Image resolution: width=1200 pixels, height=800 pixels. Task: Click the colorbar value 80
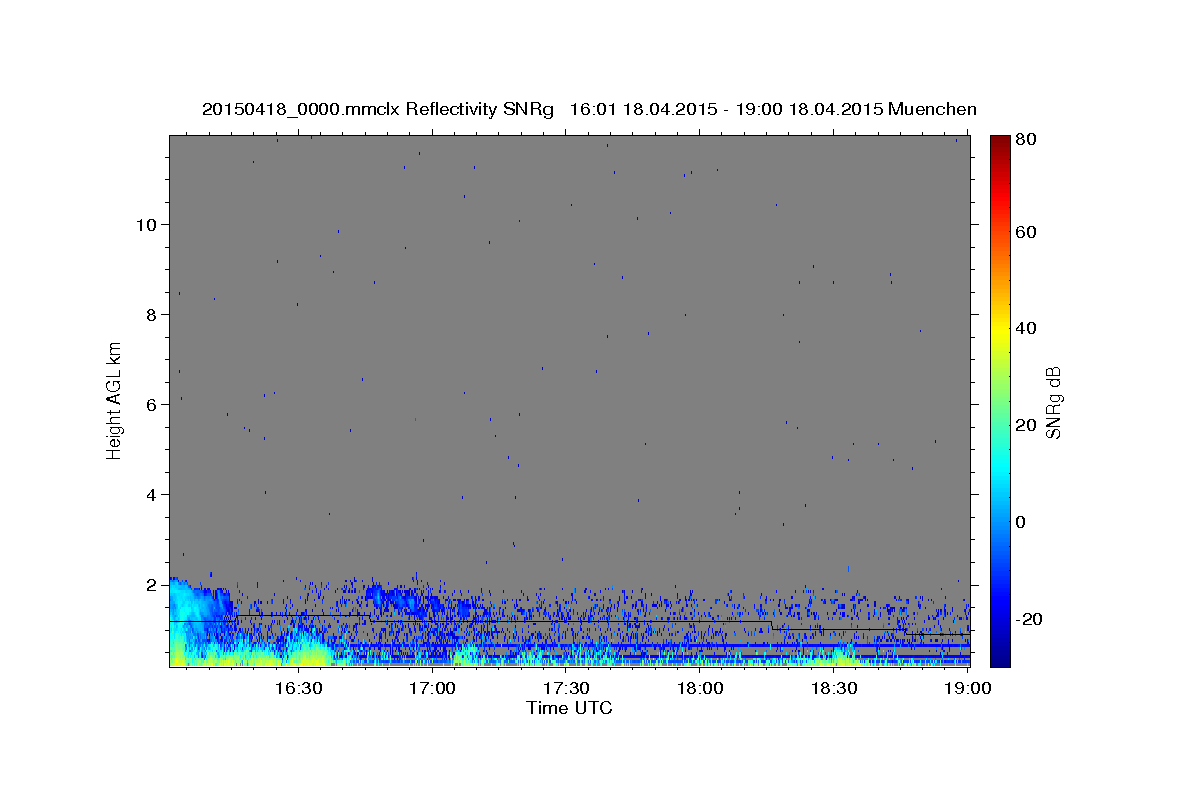point(1028,140)
